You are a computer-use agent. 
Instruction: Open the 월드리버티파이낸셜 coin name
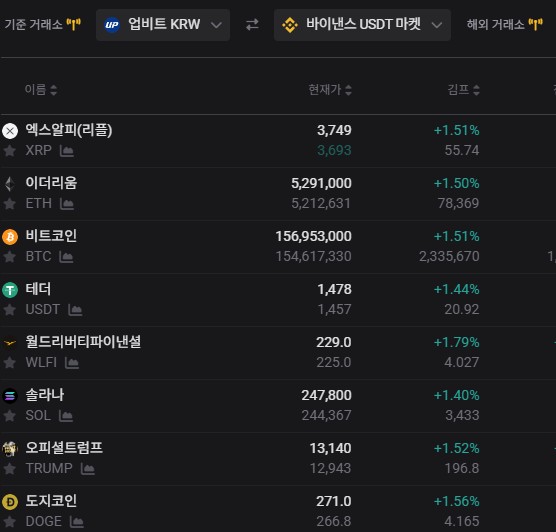click(x=83, y=342)
